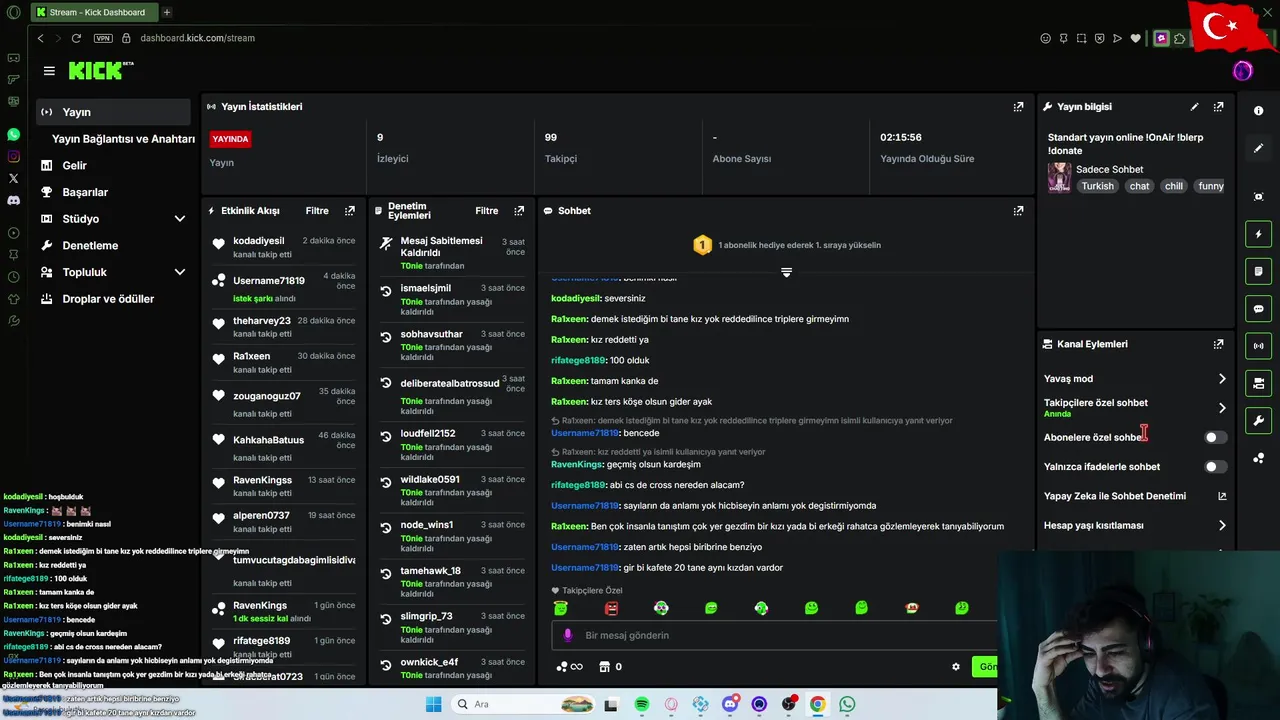Click the camera icon in right sidebar
This screenshot has width=1280, height=720.
pyautogui.click(x=1259, y=383)
